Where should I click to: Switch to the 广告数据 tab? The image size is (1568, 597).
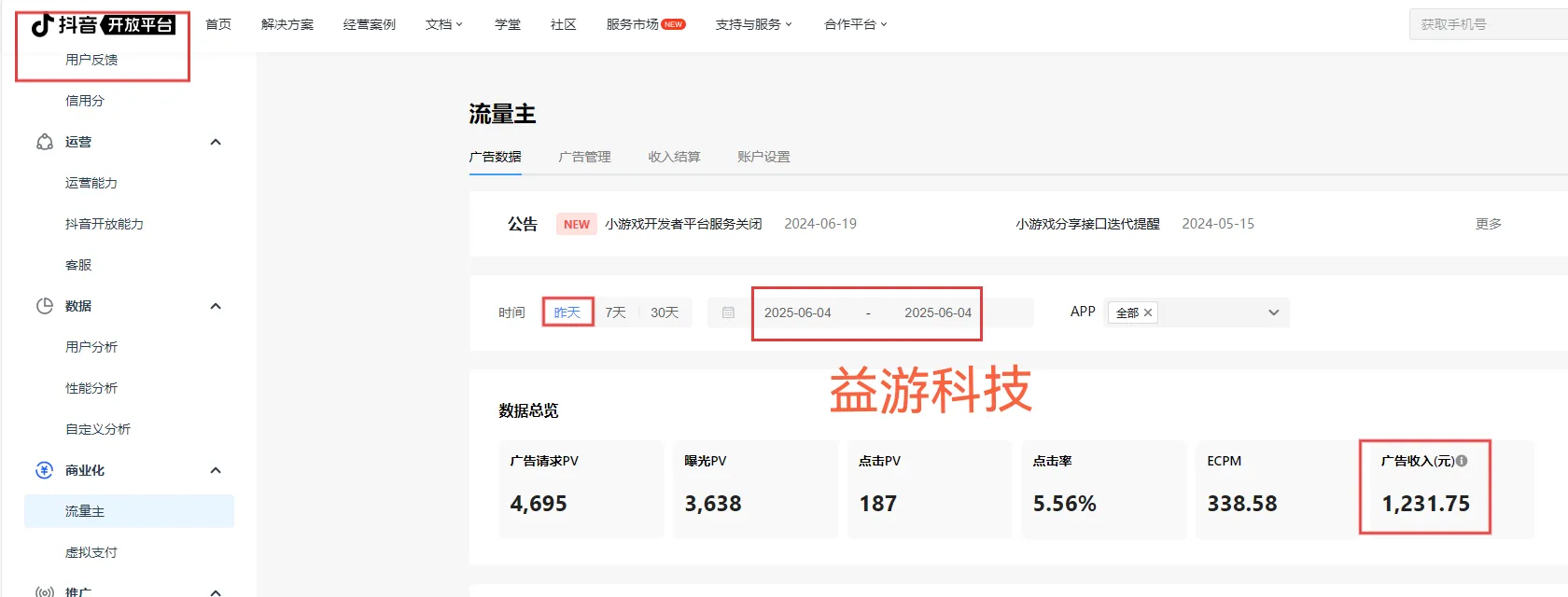(496, 157)
